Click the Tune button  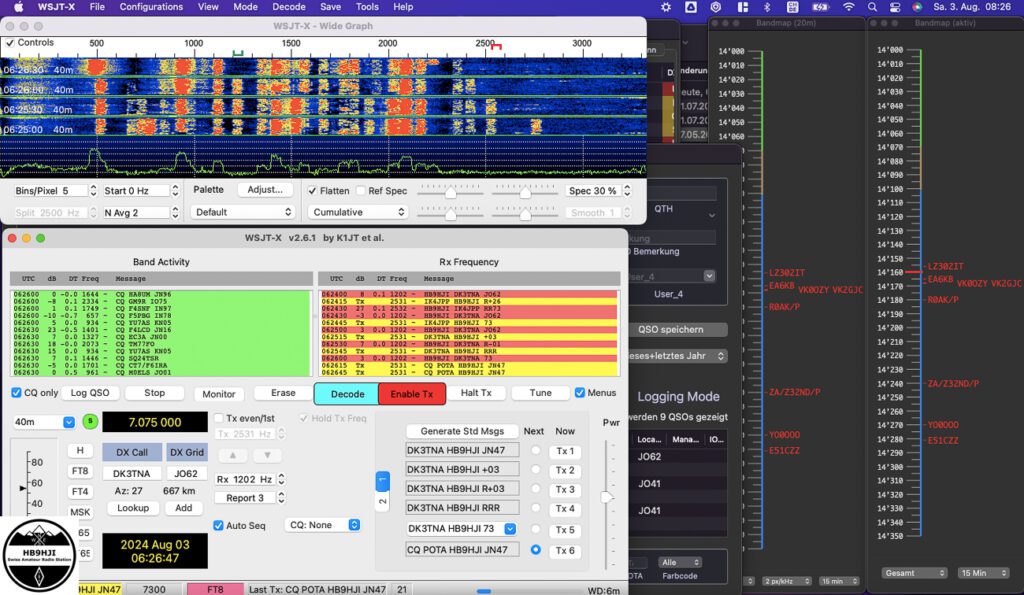click(541, 393)
